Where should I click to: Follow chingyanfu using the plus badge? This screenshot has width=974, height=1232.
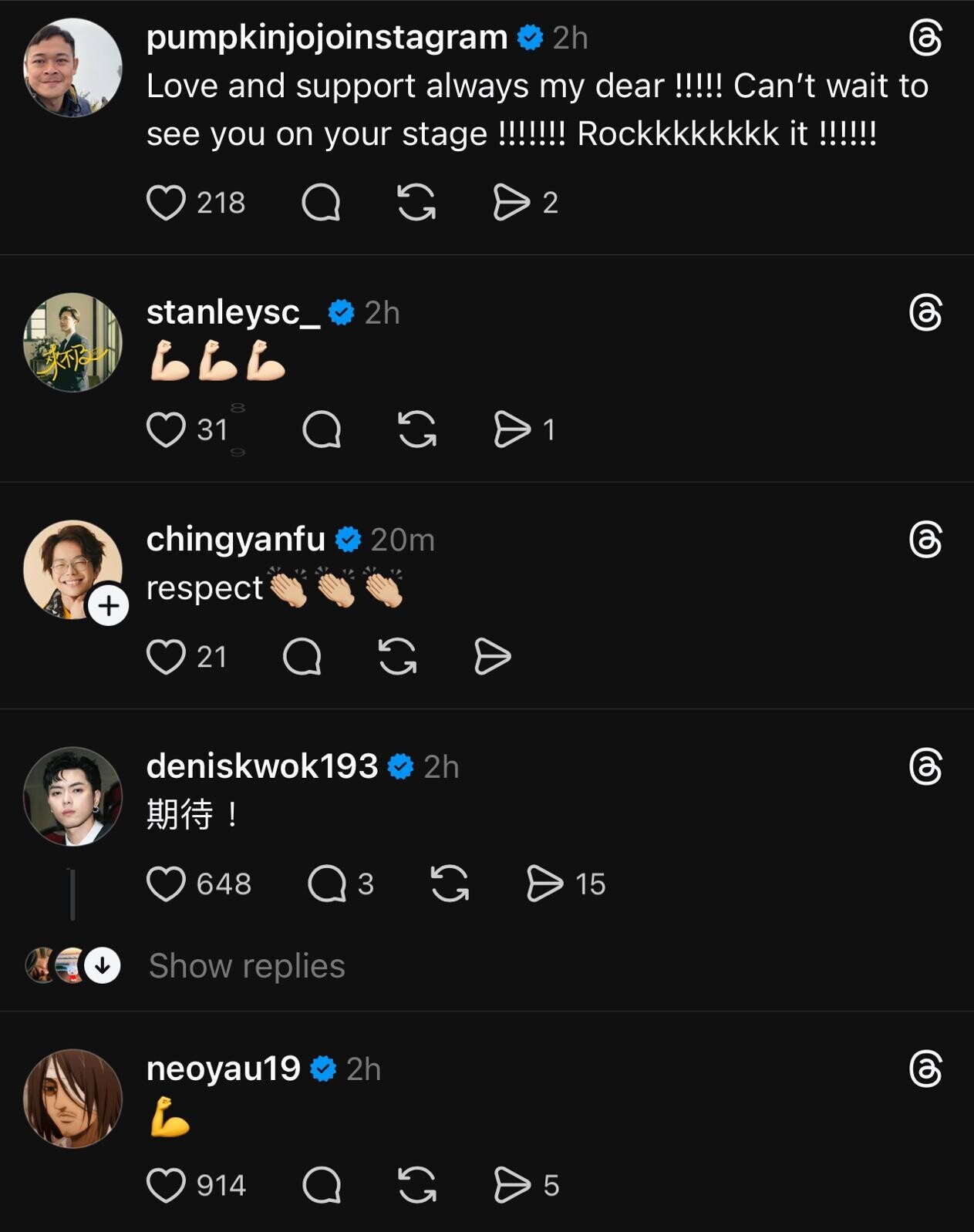pos(108,605)
